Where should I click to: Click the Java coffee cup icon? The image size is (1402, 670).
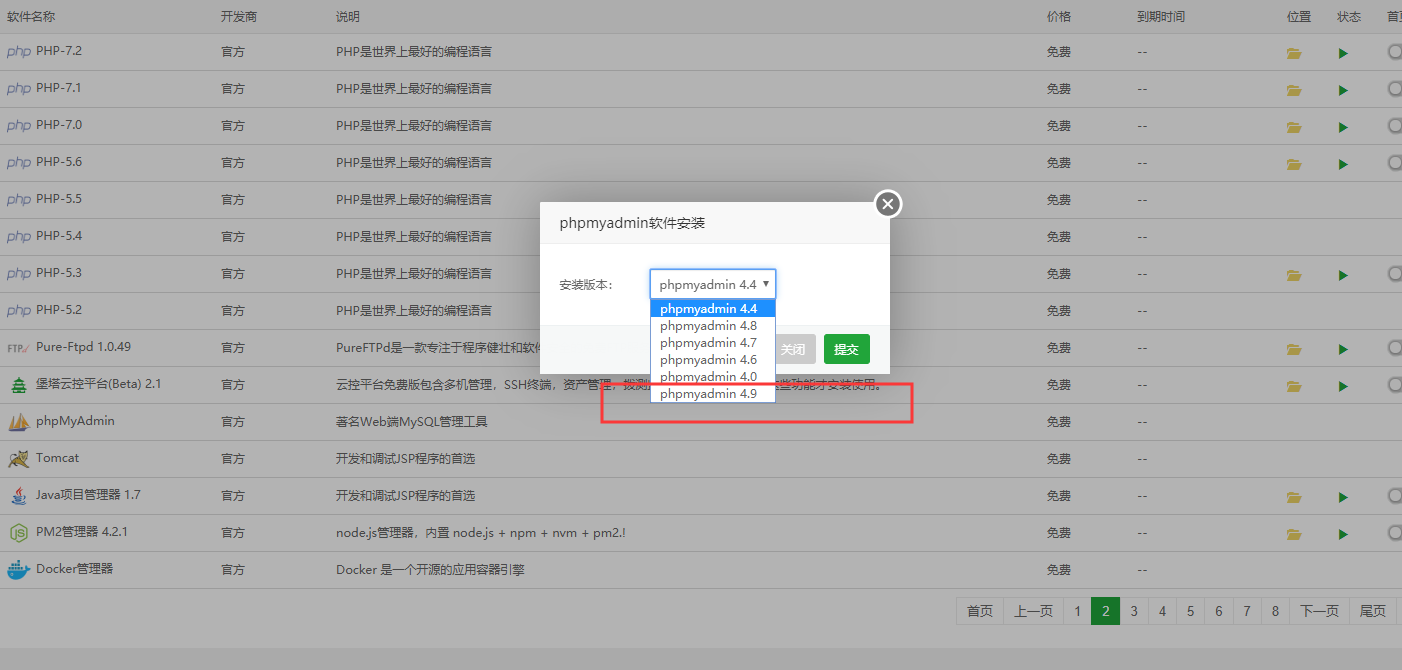(x=18, y=496)
